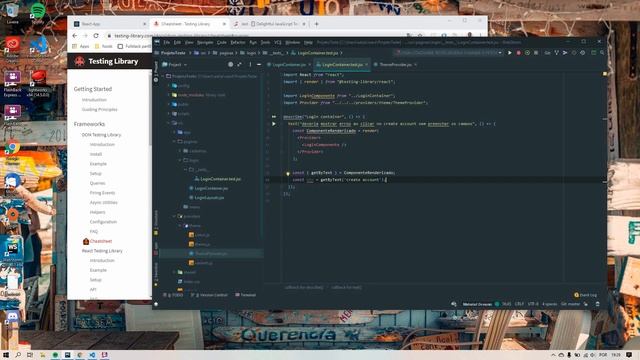Click the Testing Library octopus logo
The width and height of the screenshot is (640, 360).
(80, 61)
